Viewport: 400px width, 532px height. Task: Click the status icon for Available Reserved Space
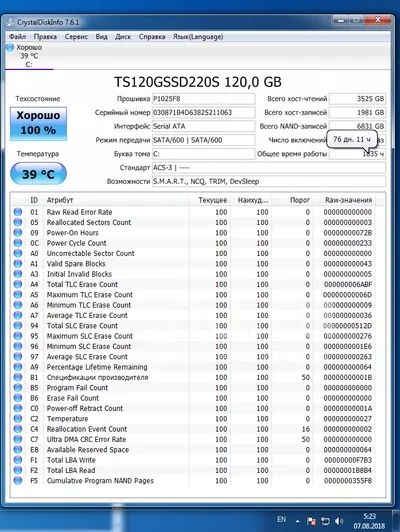tap(18, 450)
